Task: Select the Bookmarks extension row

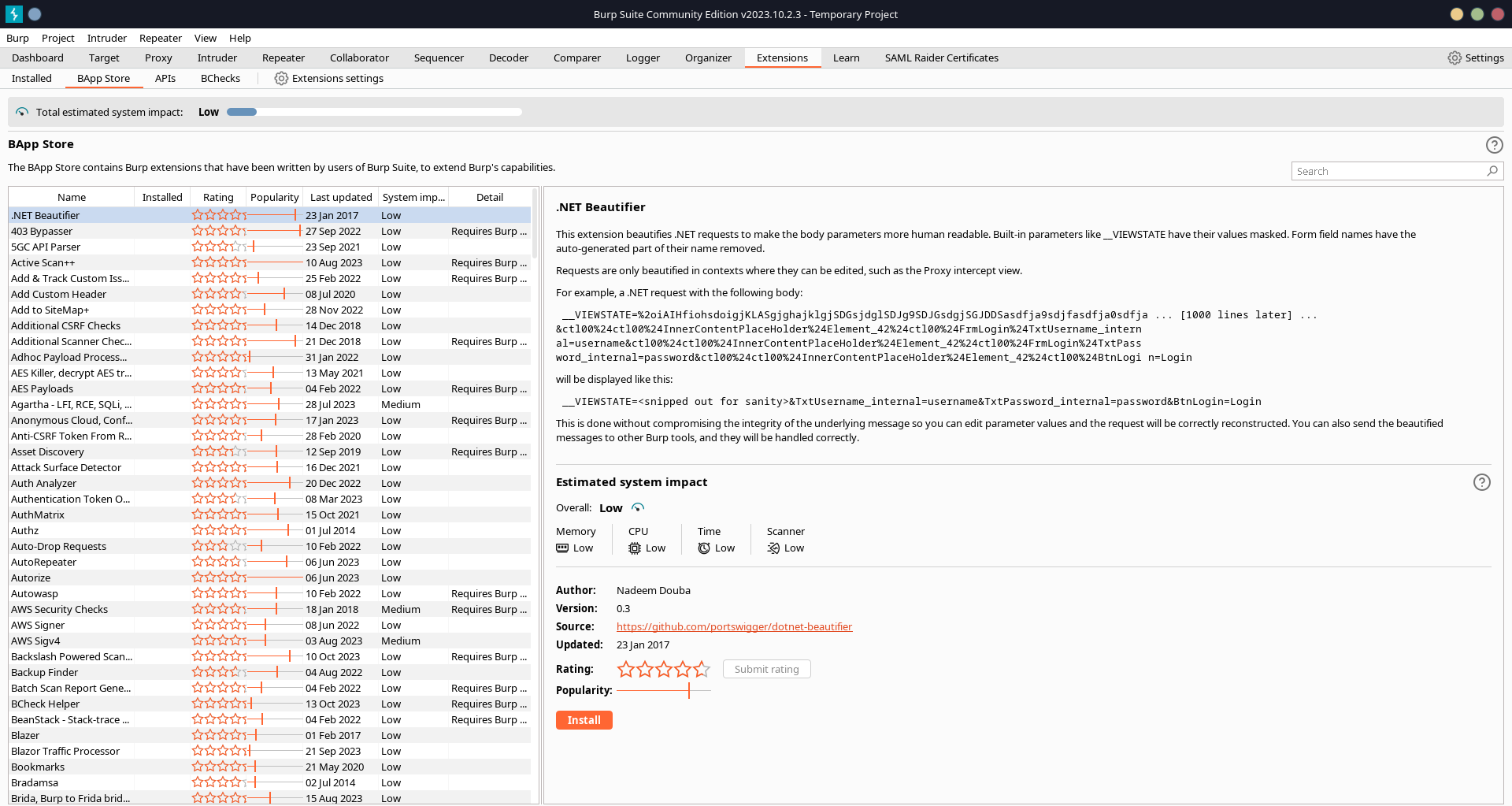Action: point(269,767)
